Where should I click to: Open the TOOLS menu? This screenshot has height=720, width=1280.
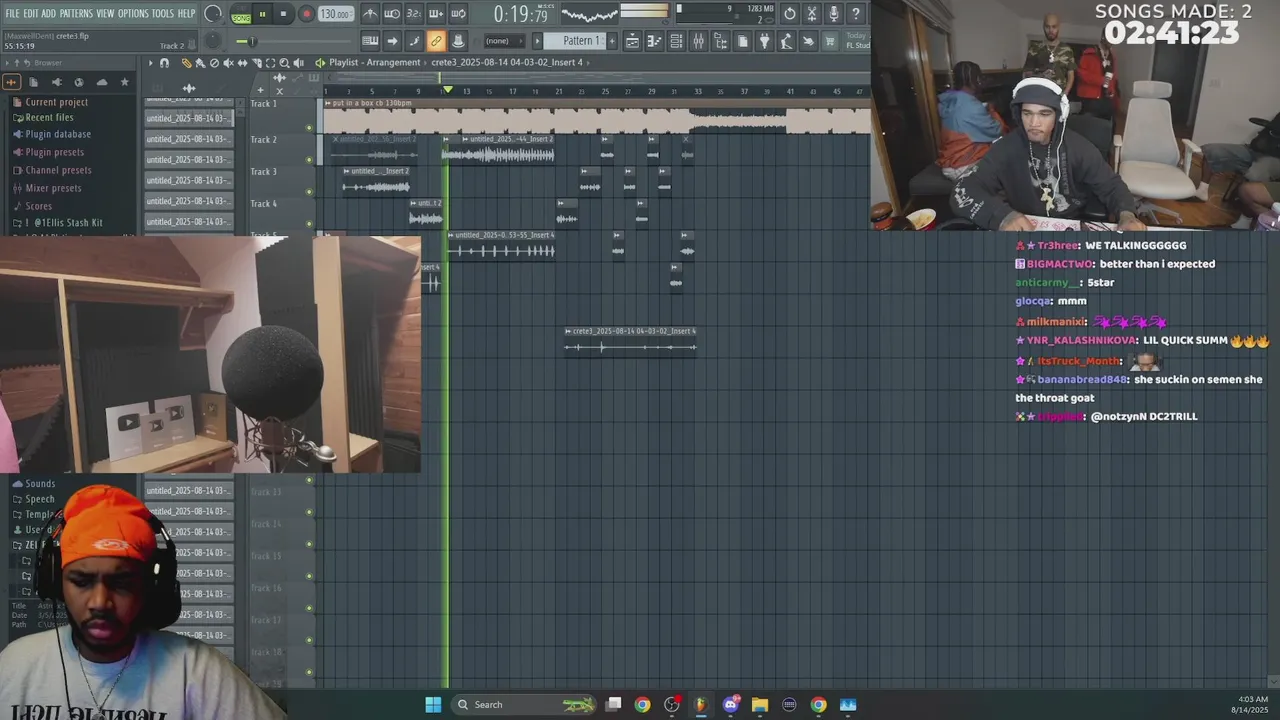(x=163, y=13)
